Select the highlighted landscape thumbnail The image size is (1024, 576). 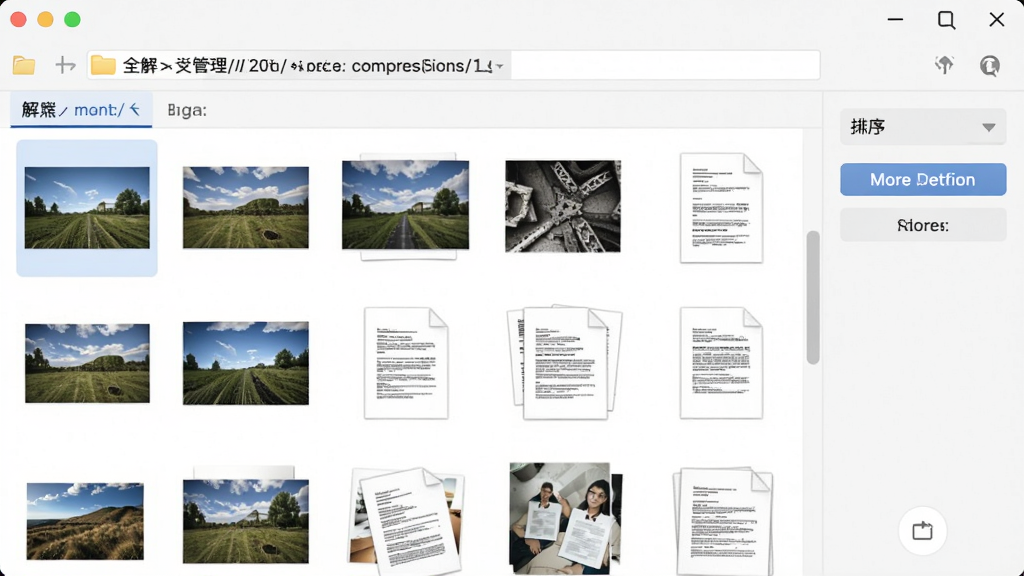(x=87, y=208)
